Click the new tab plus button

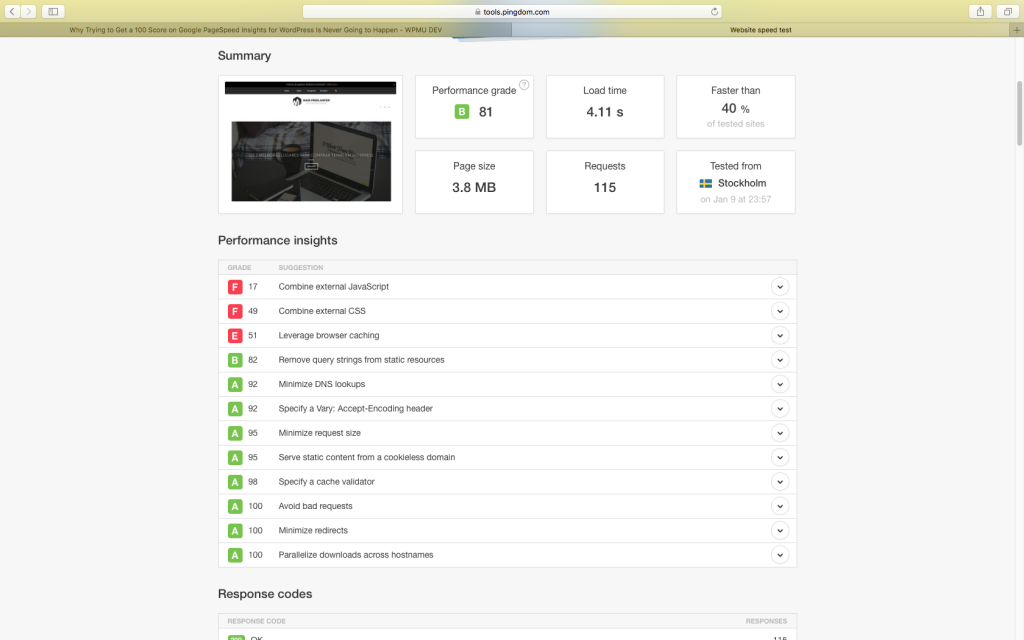[x=1016, y=30]
